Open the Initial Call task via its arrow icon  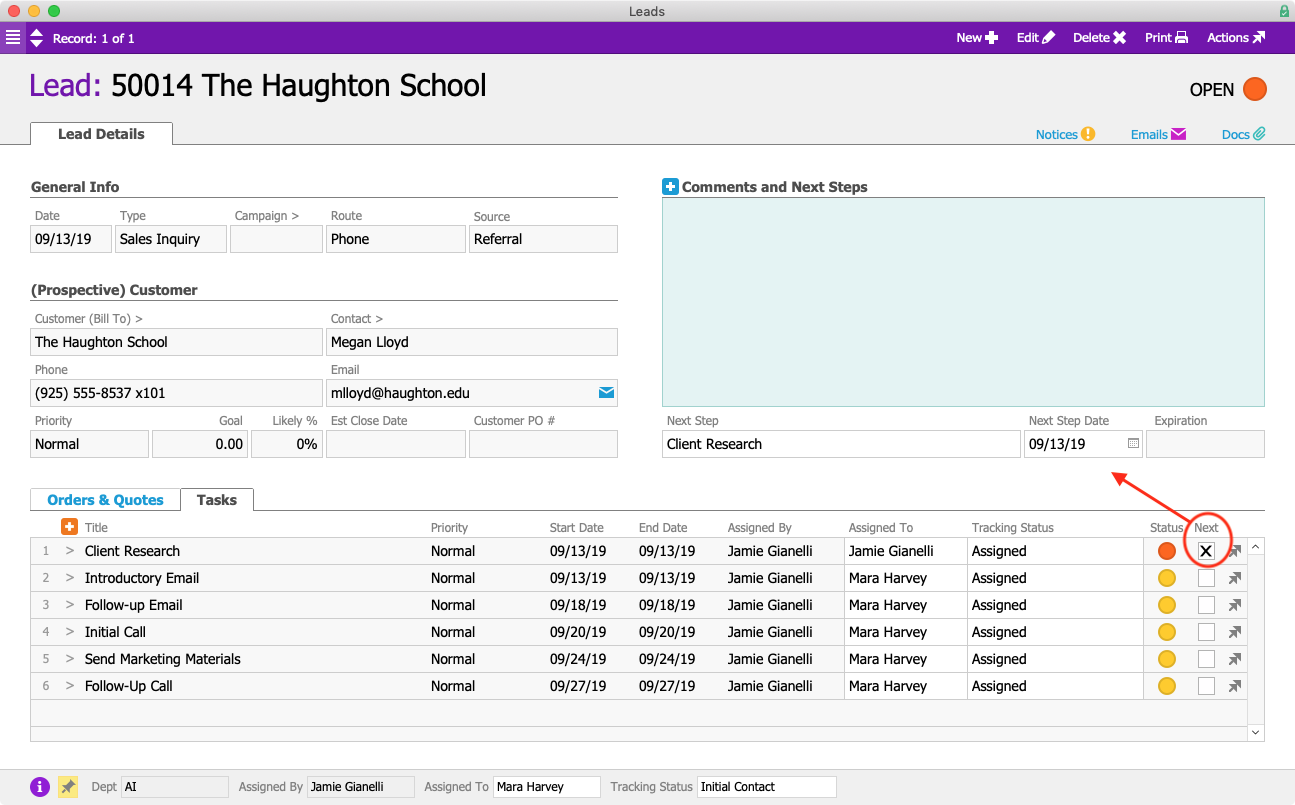pyautogui.click(x=1235, y=632)
